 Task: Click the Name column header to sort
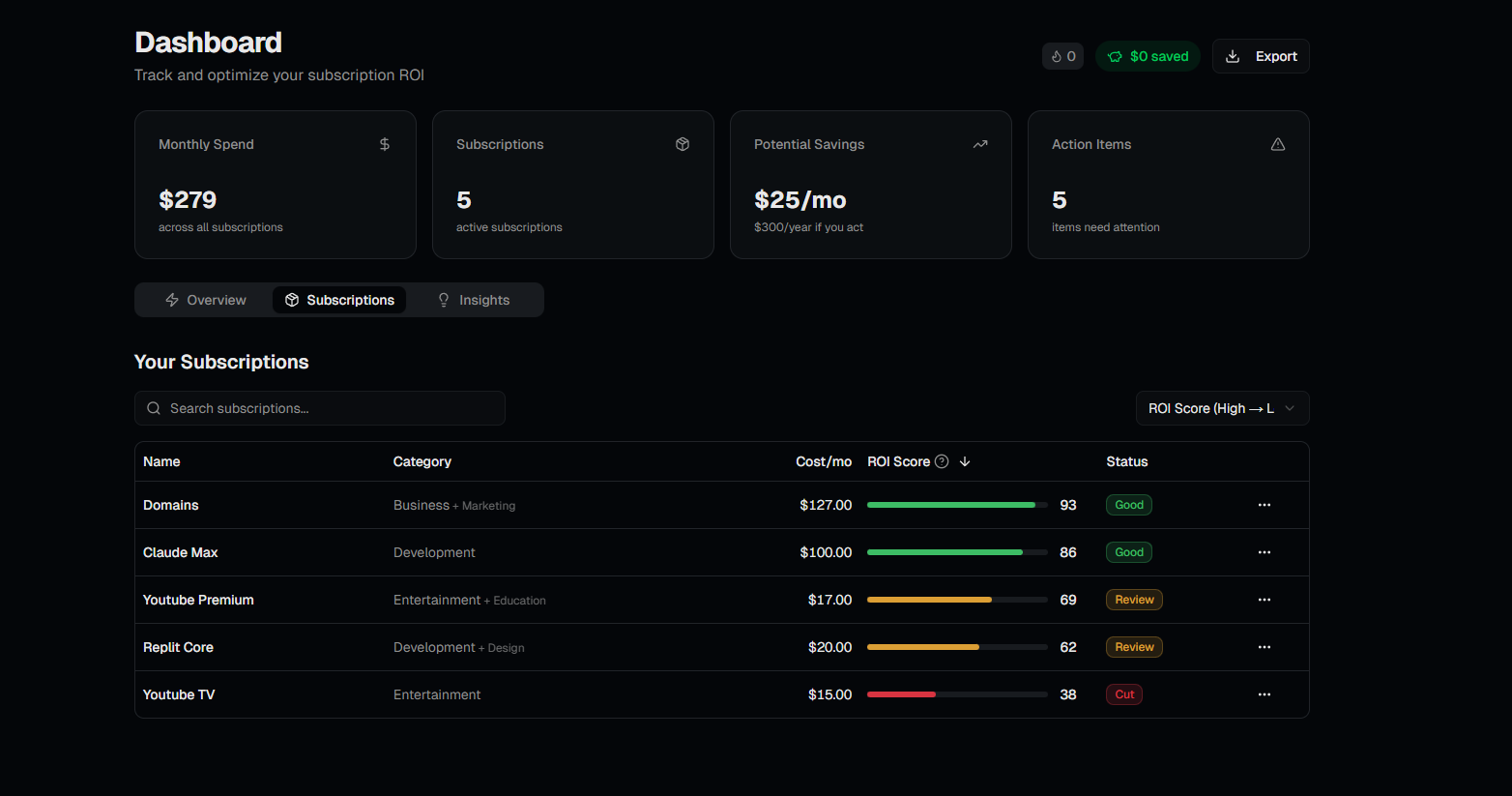pyautogui.click(x=161, y=461)
